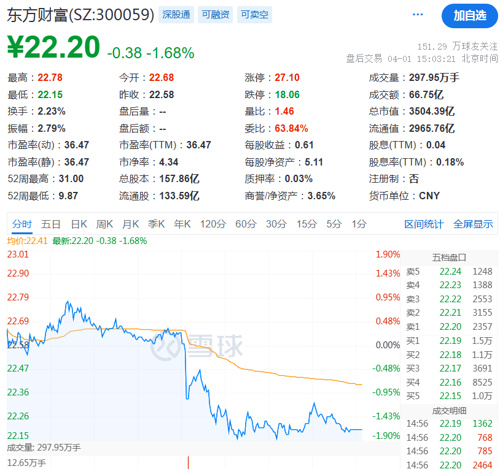
Task: Open the three-dot more options menu
Action: 418,15
